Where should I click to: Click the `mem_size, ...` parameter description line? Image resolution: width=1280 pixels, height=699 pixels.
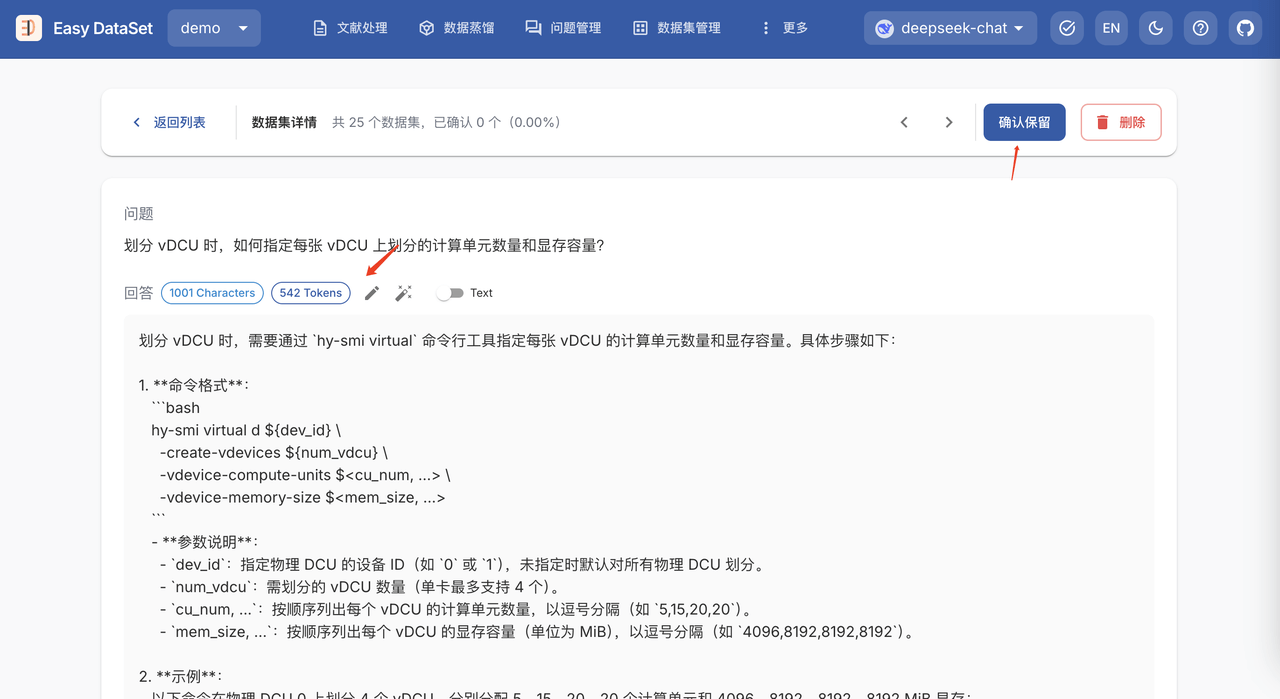(537, 632)
